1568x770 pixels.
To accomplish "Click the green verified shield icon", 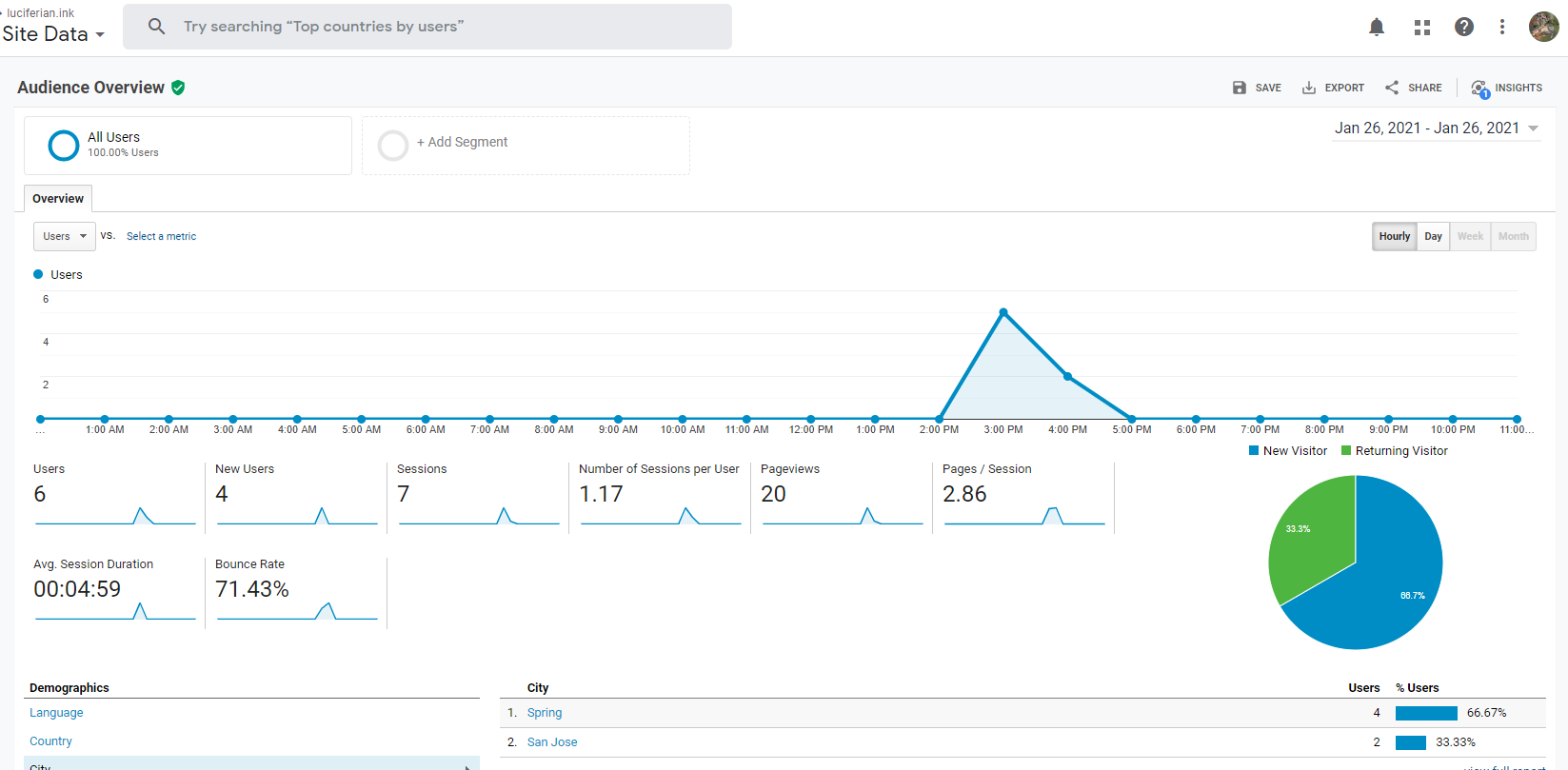I will (178, 88).
